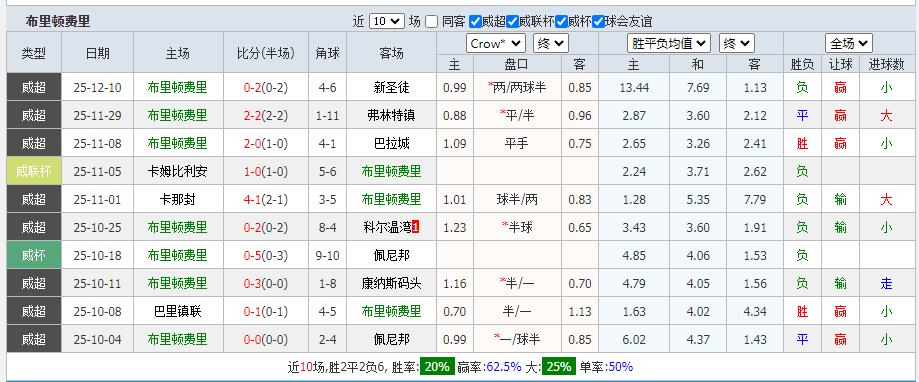Click the 62.5% 赢率 value
The image size is (919, 382).
503,367
